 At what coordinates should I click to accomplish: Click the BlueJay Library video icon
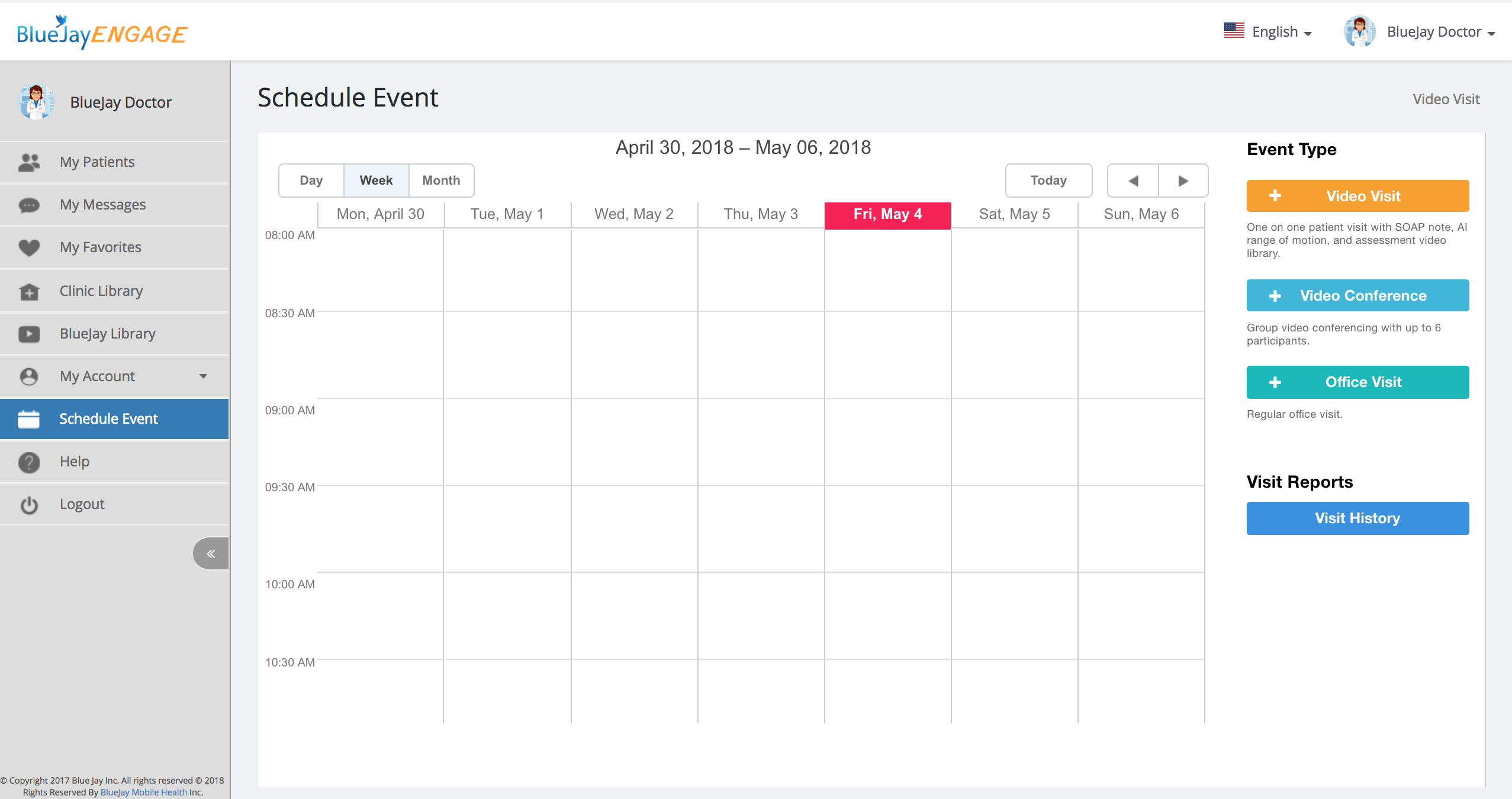click(x=28, y=334)
